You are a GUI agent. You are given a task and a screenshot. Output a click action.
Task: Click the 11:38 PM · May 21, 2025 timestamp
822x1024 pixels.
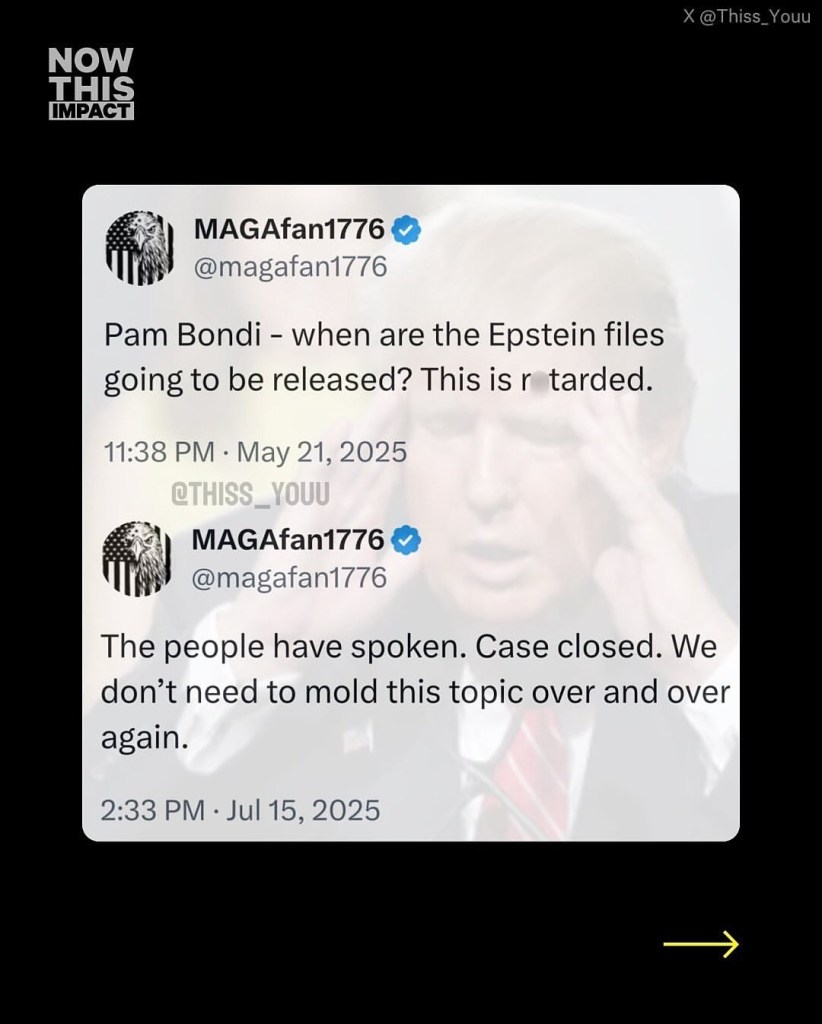tap(255, 452)
